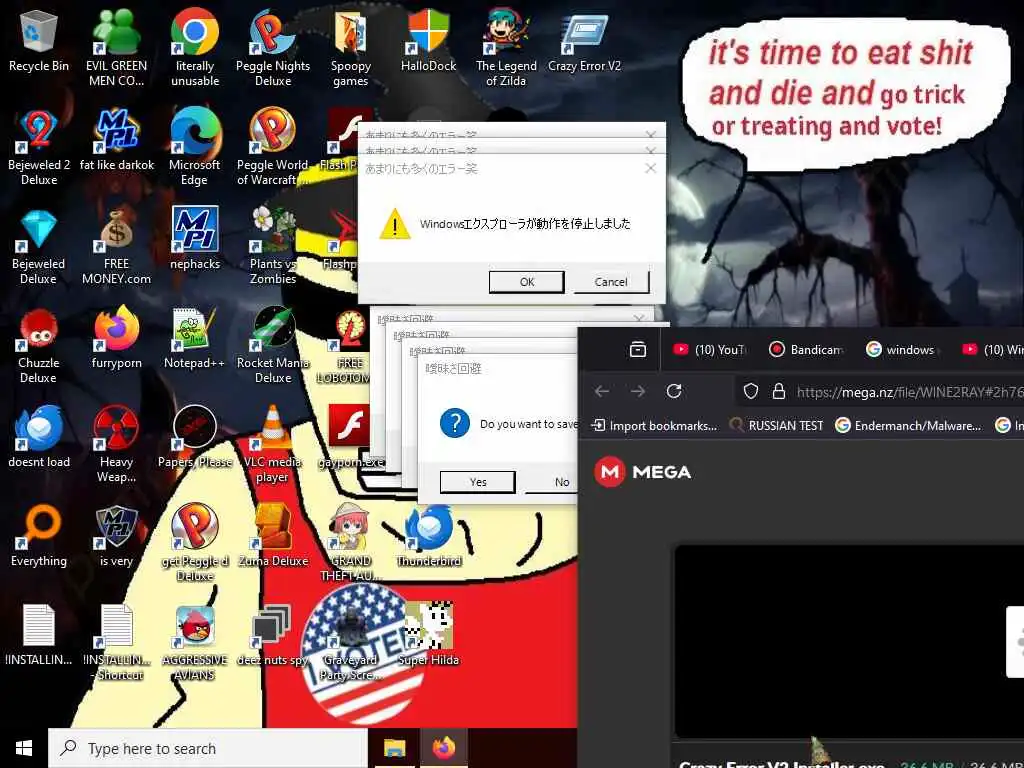This screenshot has width=1024, height=768.
Task: Open the !INSTALLIN... text file
Action: (39, 635)
